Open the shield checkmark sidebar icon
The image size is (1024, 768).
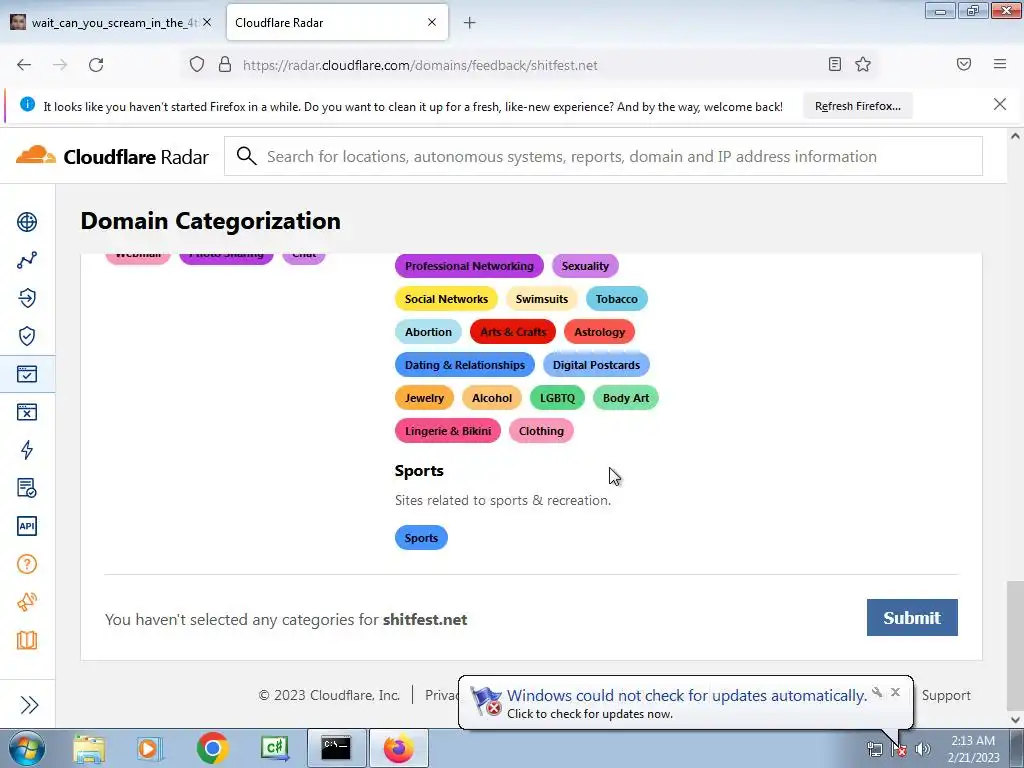click(x=27, y=336)
